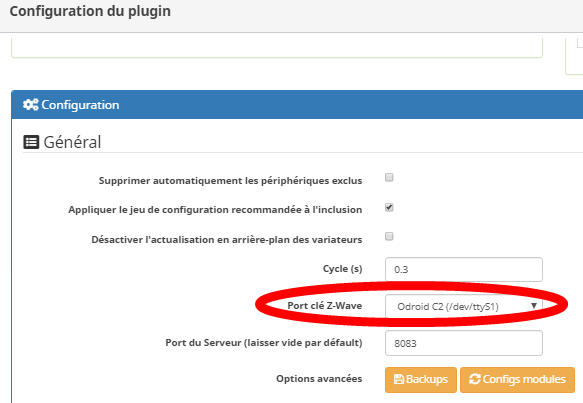The height and width of the screenshot is (403, 583).
Task: Click the gears icon in Configuration header
Action: click(30, 104)
